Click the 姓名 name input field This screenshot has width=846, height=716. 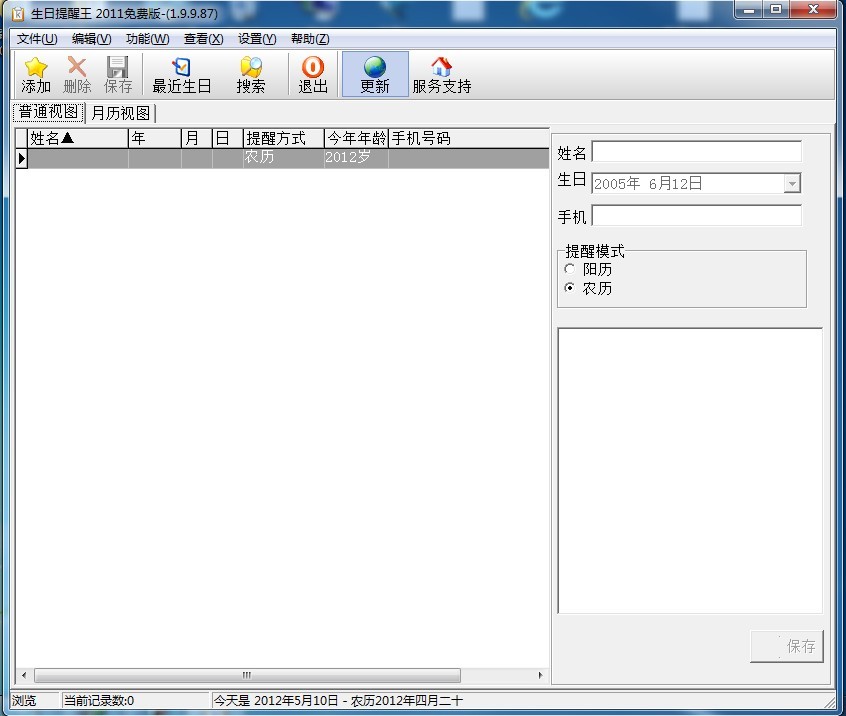(696, 152)
